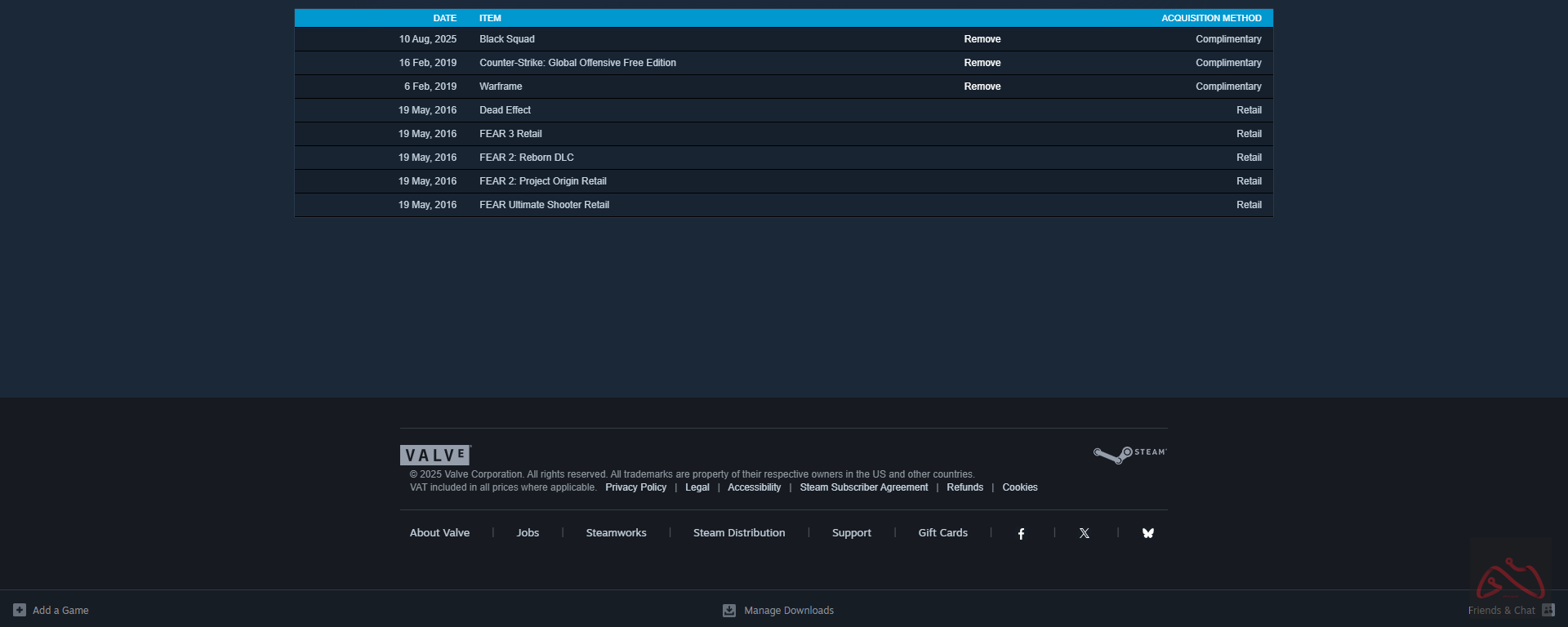Click the Manage Downloads arrow icon
The height and width of the screenshot is (627, 1568).
(729, 611)
